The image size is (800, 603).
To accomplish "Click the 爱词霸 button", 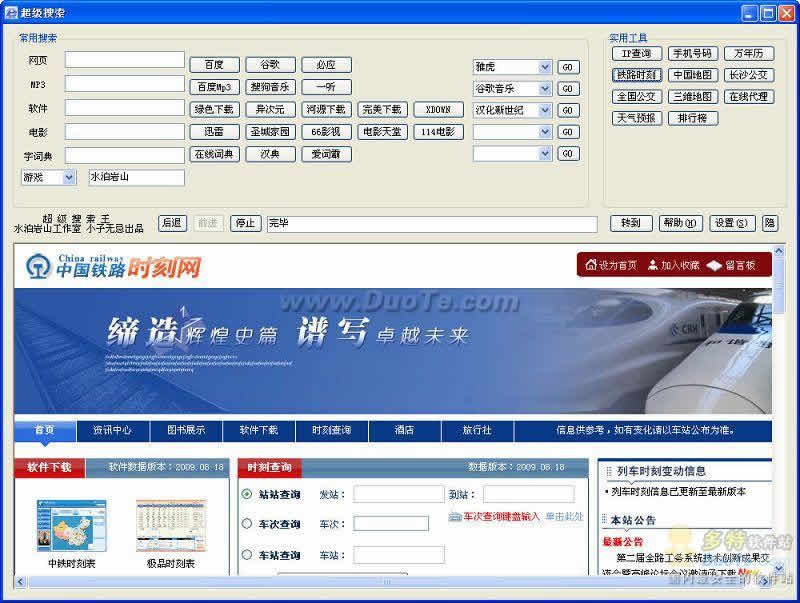I will coord(327,154).
